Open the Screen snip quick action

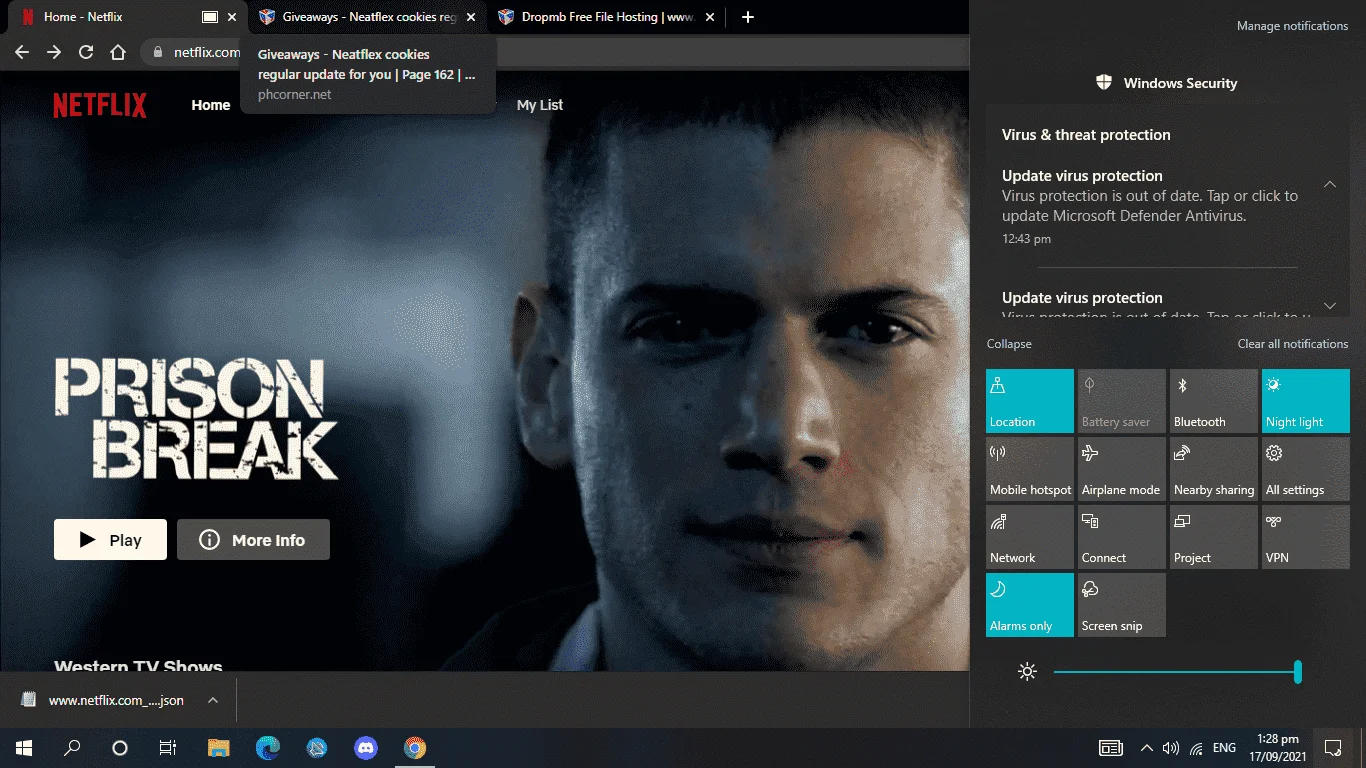(1122, 605)
